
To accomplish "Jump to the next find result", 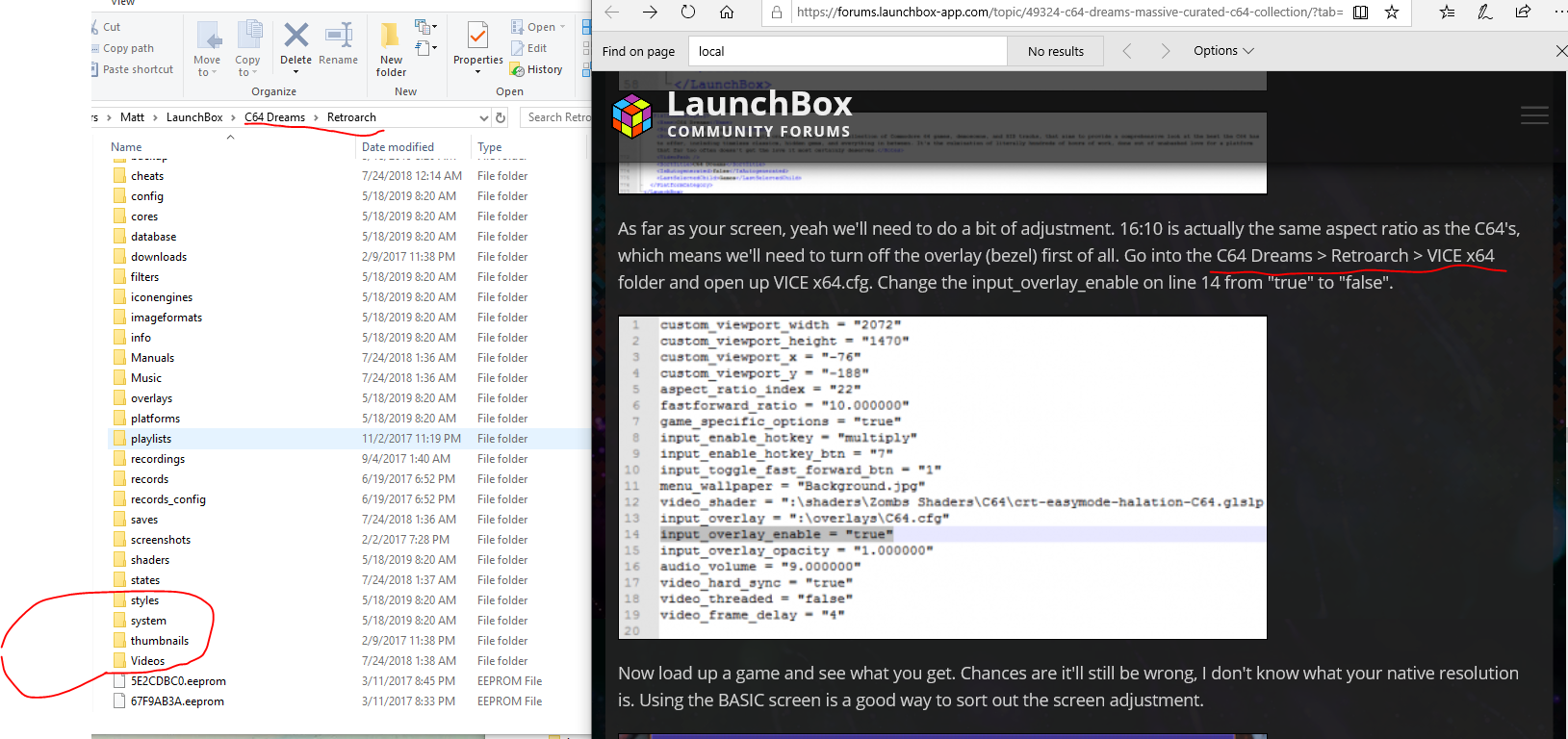I will (1166, 51).
